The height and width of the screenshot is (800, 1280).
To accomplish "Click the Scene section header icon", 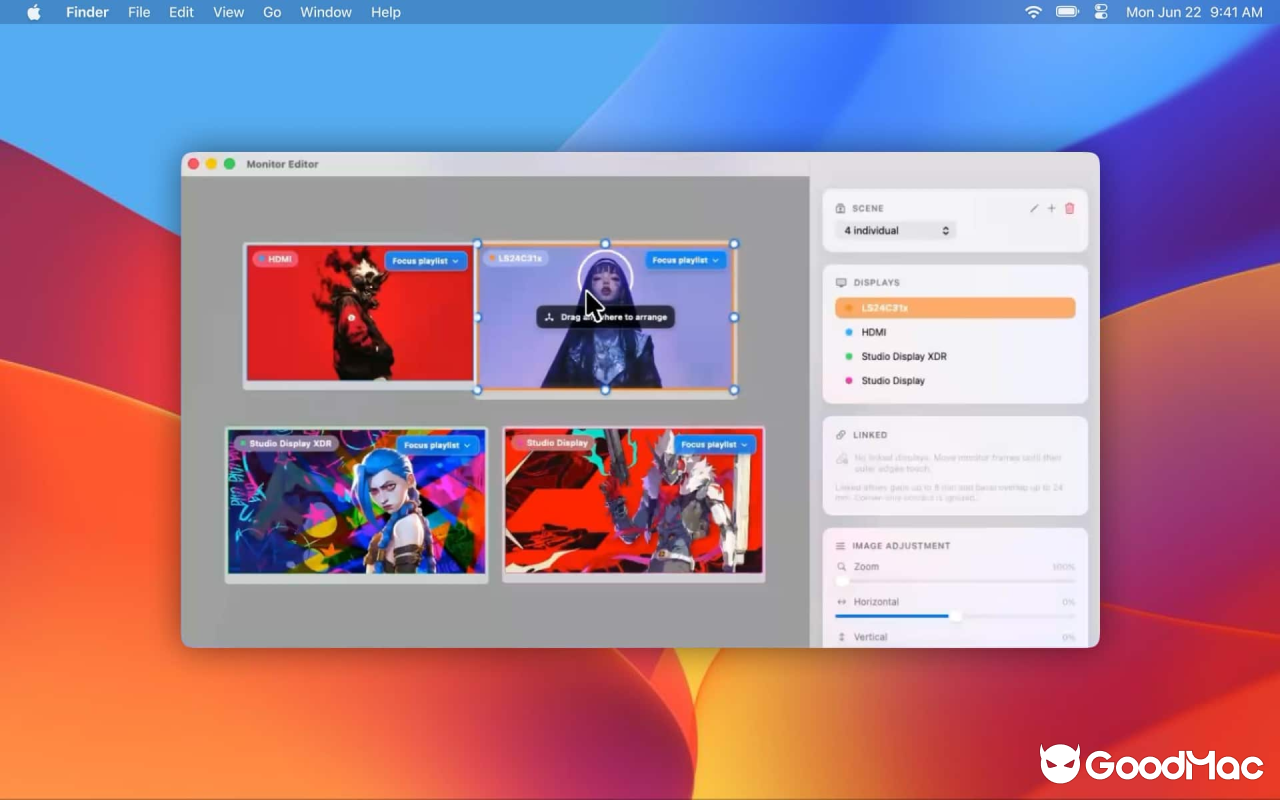I will [x=841, y=209].
